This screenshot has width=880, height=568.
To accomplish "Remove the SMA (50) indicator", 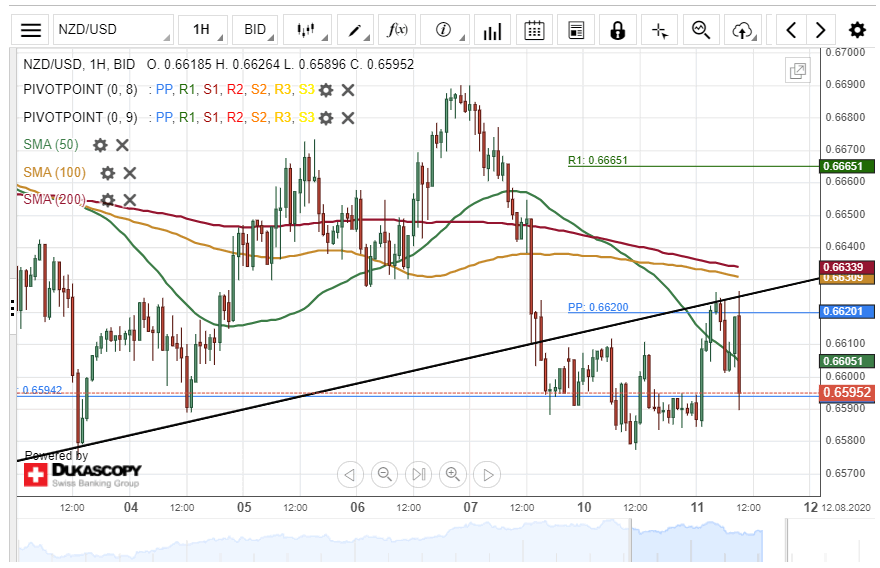I will point(122,145).
